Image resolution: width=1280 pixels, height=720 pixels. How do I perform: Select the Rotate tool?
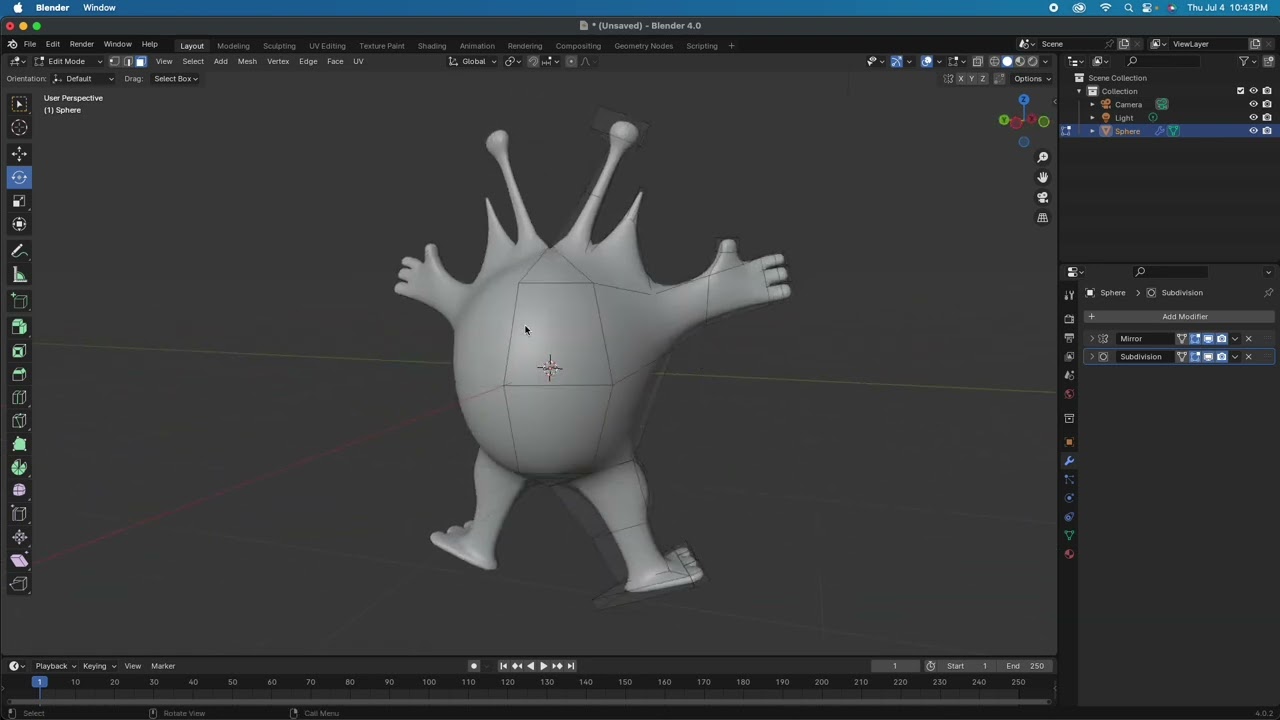click(19, 177)
